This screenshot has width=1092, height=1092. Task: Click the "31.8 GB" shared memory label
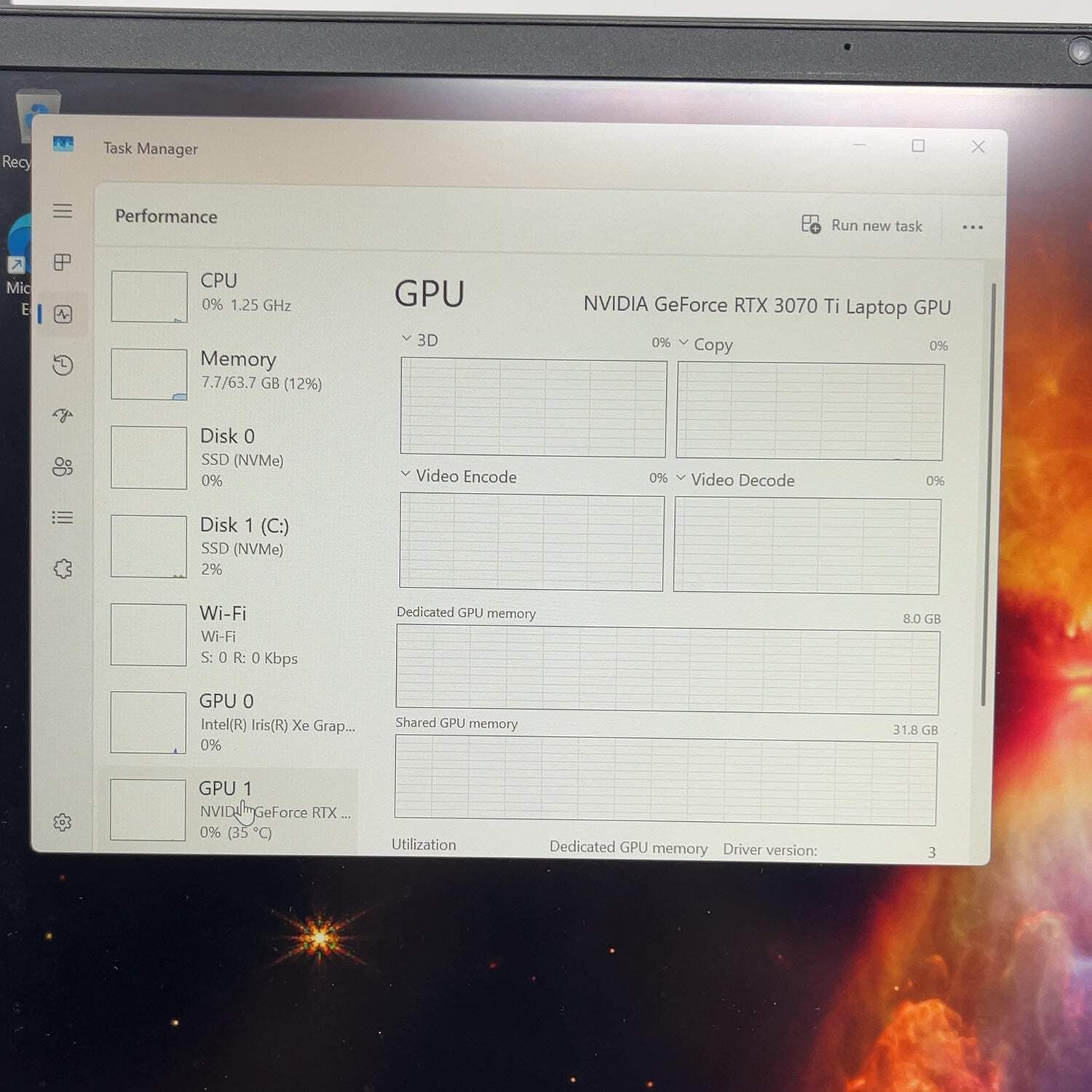click(x=915, y=729)
